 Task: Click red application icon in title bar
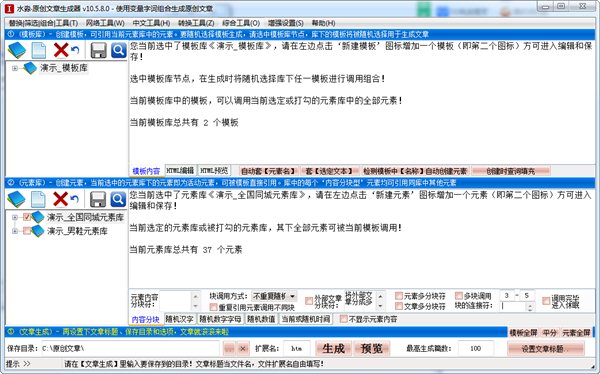(9, 8)
